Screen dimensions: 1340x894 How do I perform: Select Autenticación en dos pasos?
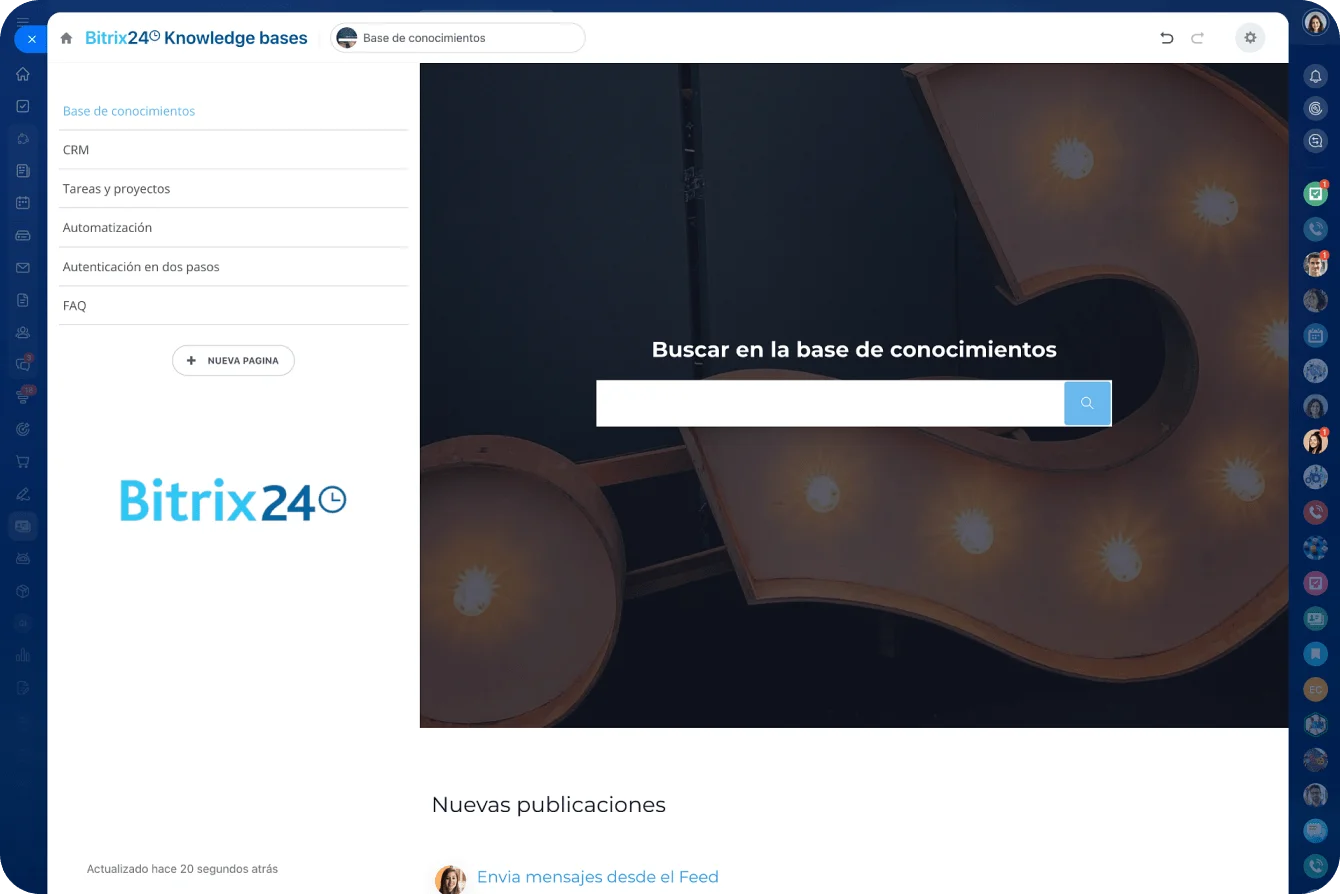click(141, 267)
